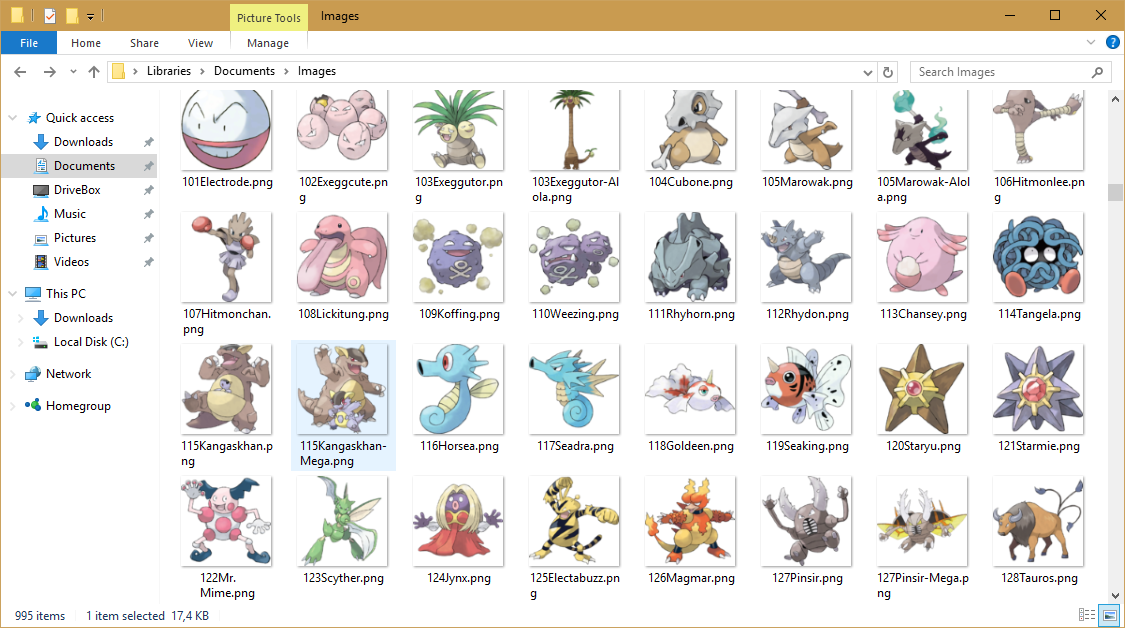
Task: Click the 111Rhyhorn.png file name
Action: pyautogui.click(x=691, y=314)
